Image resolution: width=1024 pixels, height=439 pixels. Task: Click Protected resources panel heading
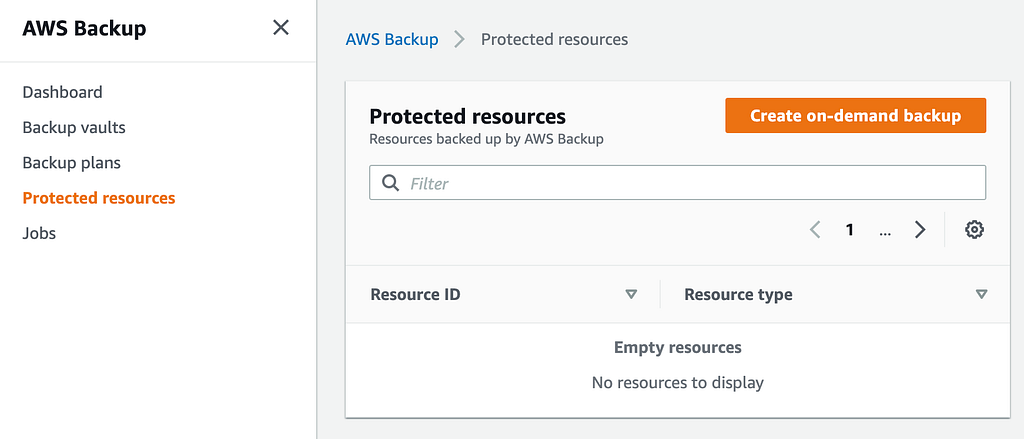pyautogui.click(x=468, y=117)
